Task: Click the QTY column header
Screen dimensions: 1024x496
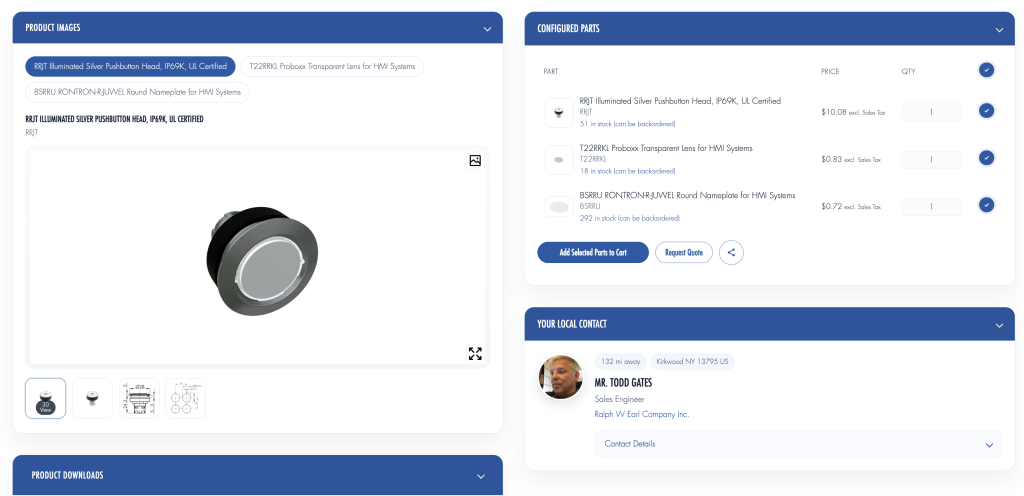Action: pos(908,71)
